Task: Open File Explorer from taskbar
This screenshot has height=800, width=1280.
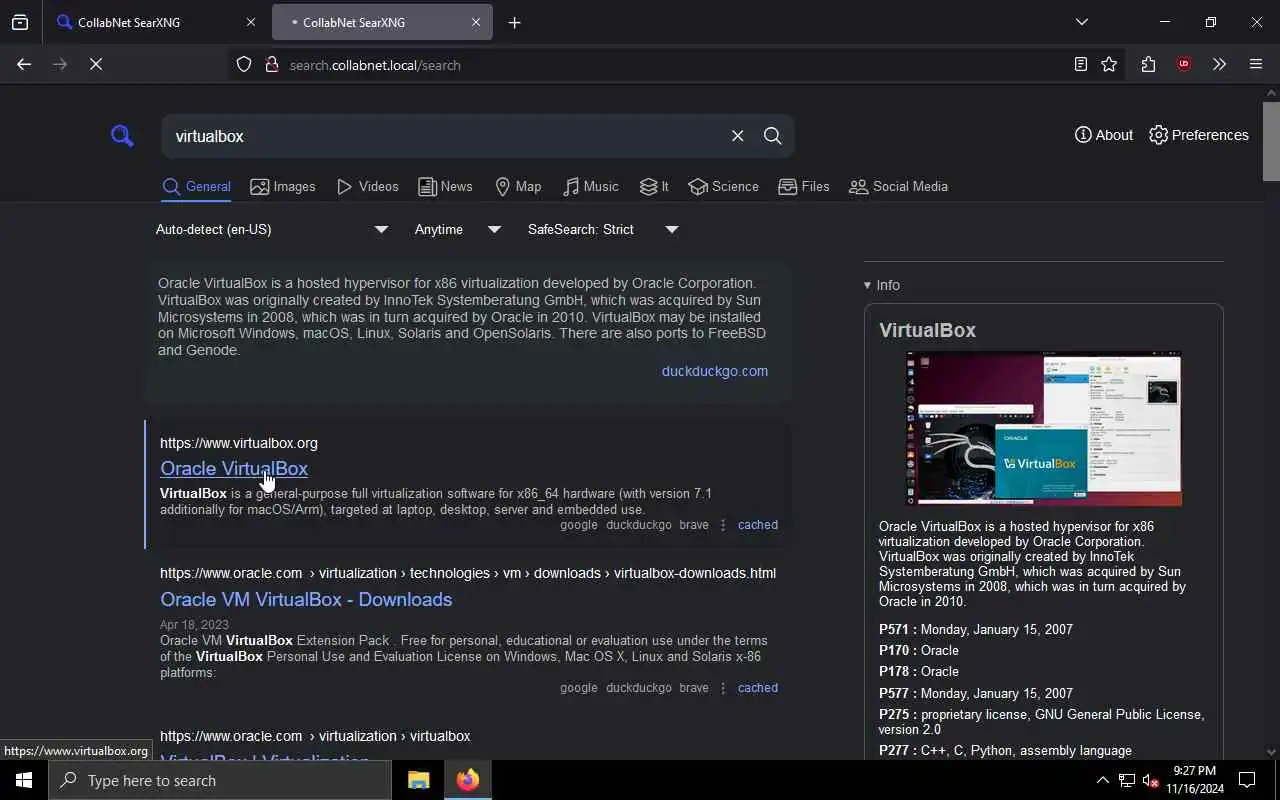Action: point(418,780)
